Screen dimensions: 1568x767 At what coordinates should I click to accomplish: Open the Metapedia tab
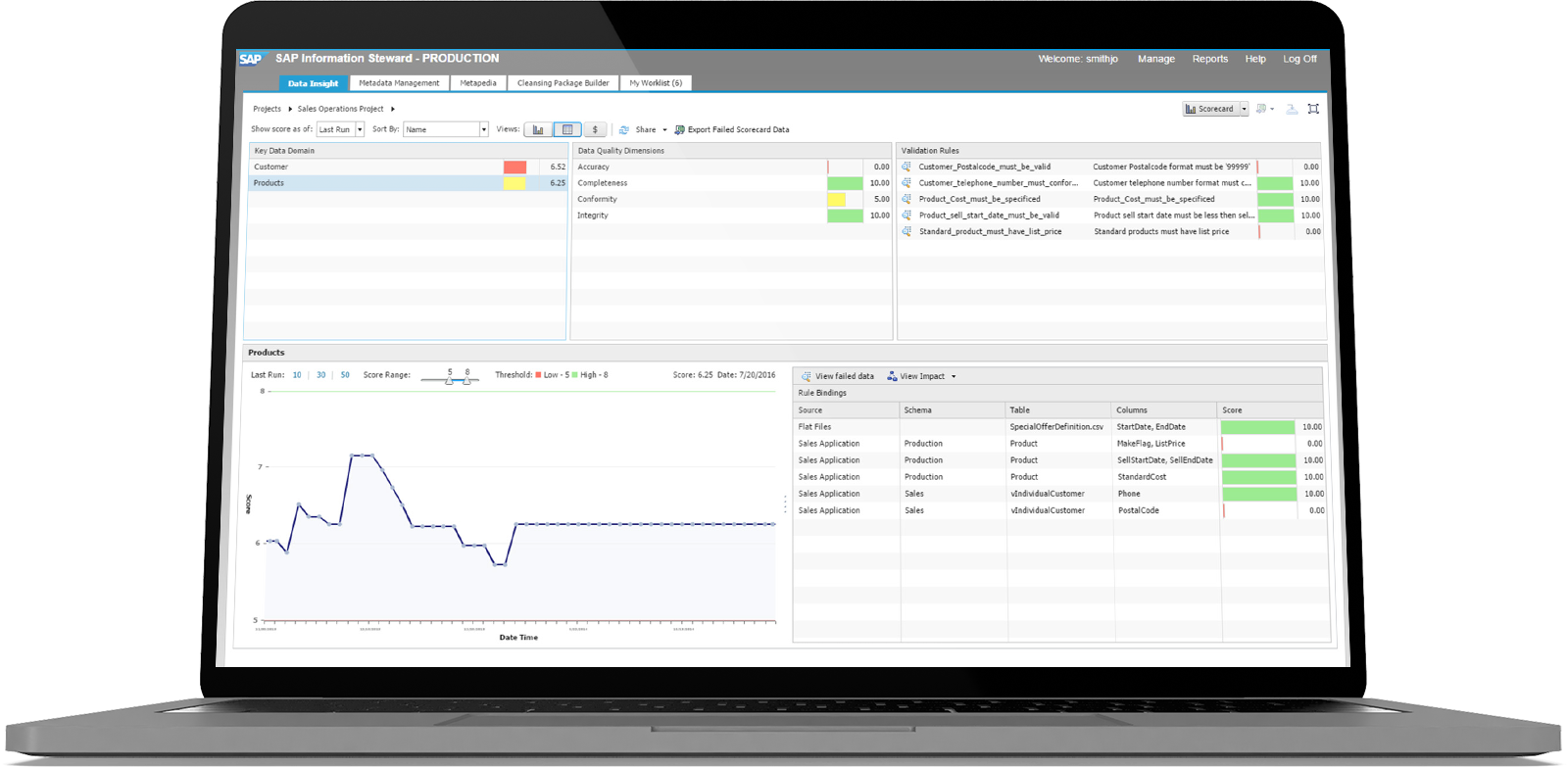pos(478,83)
